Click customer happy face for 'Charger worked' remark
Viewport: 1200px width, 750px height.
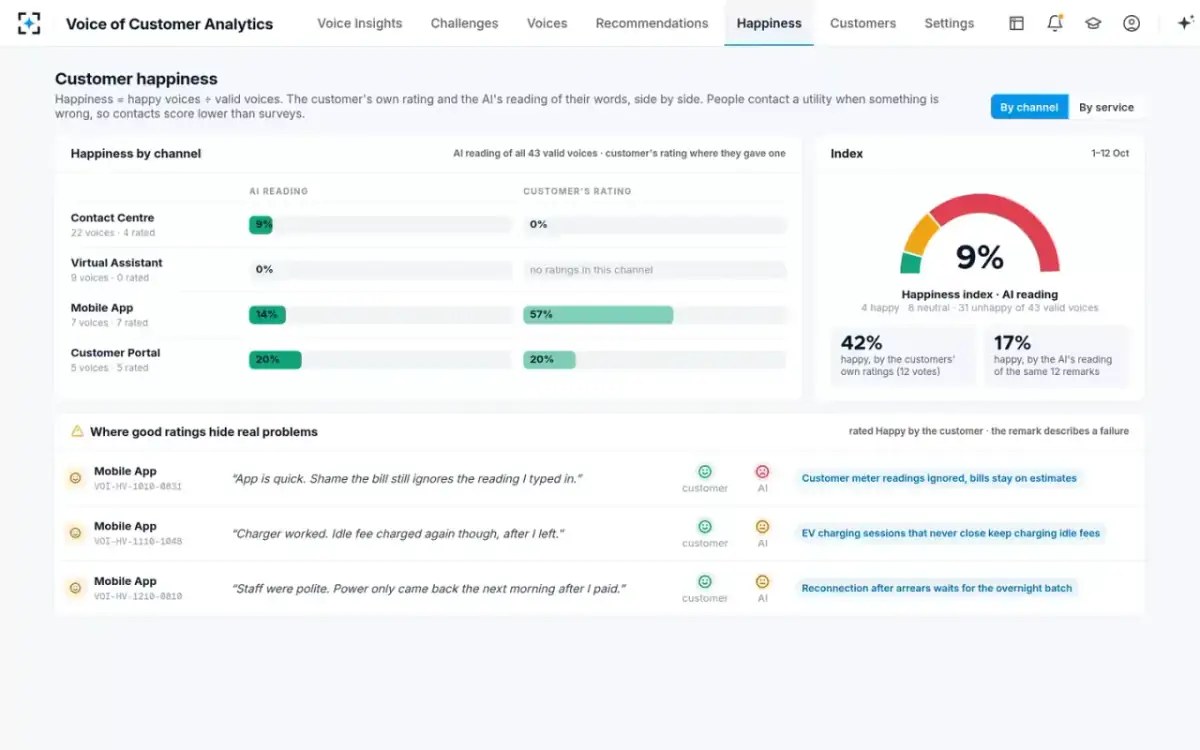705,526
